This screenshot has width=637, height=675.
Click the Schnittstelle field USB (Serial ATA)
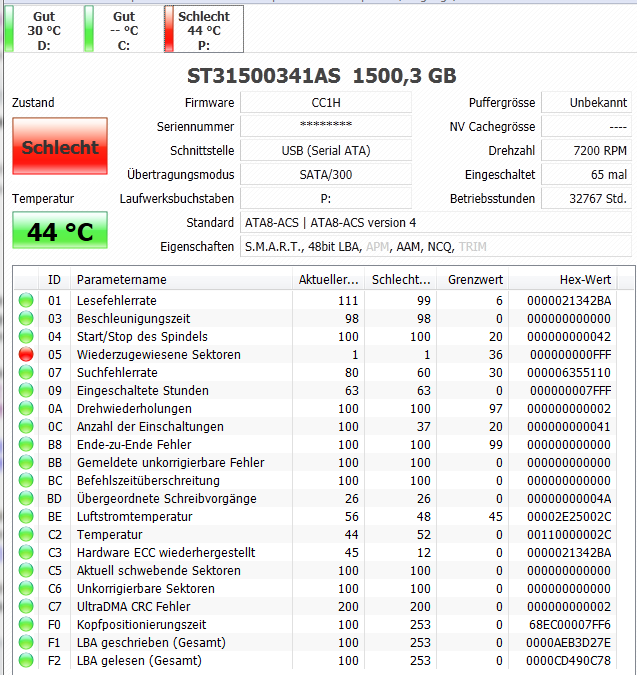[x=326, y=151]
